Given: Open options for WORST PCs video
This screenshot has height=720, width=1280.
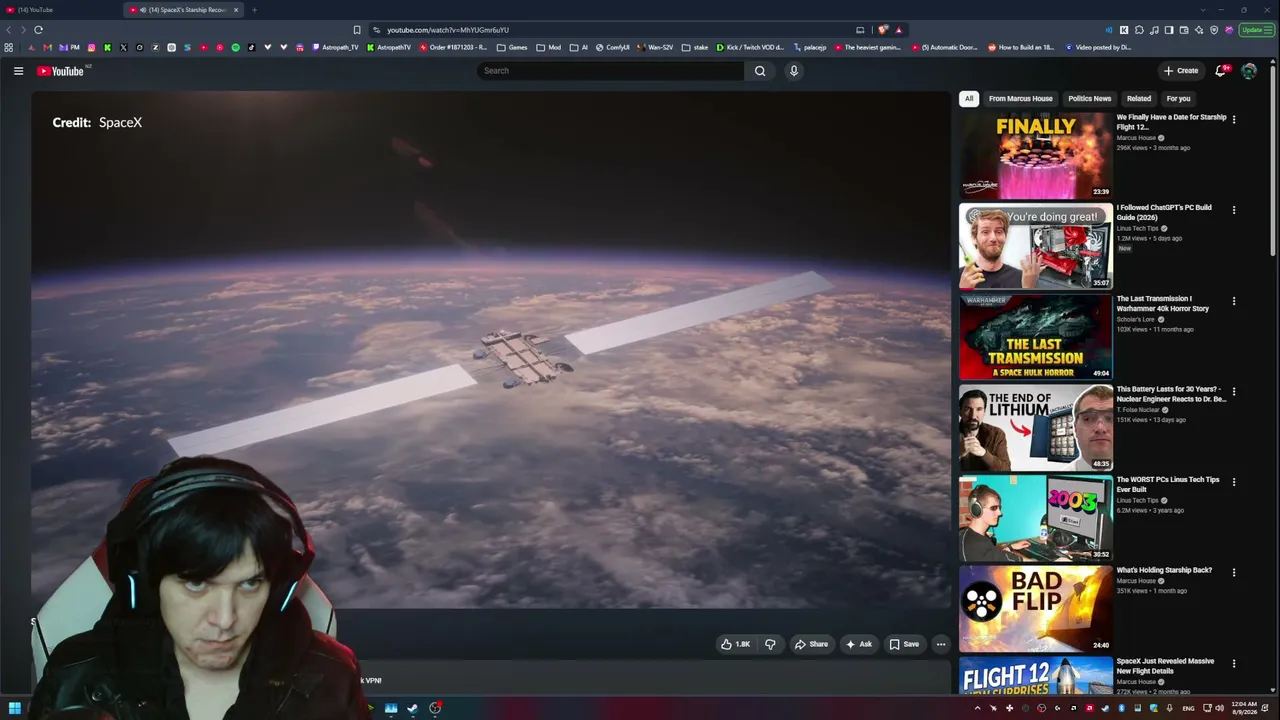Looking at the screenshot, I should tap(1233, 482).
